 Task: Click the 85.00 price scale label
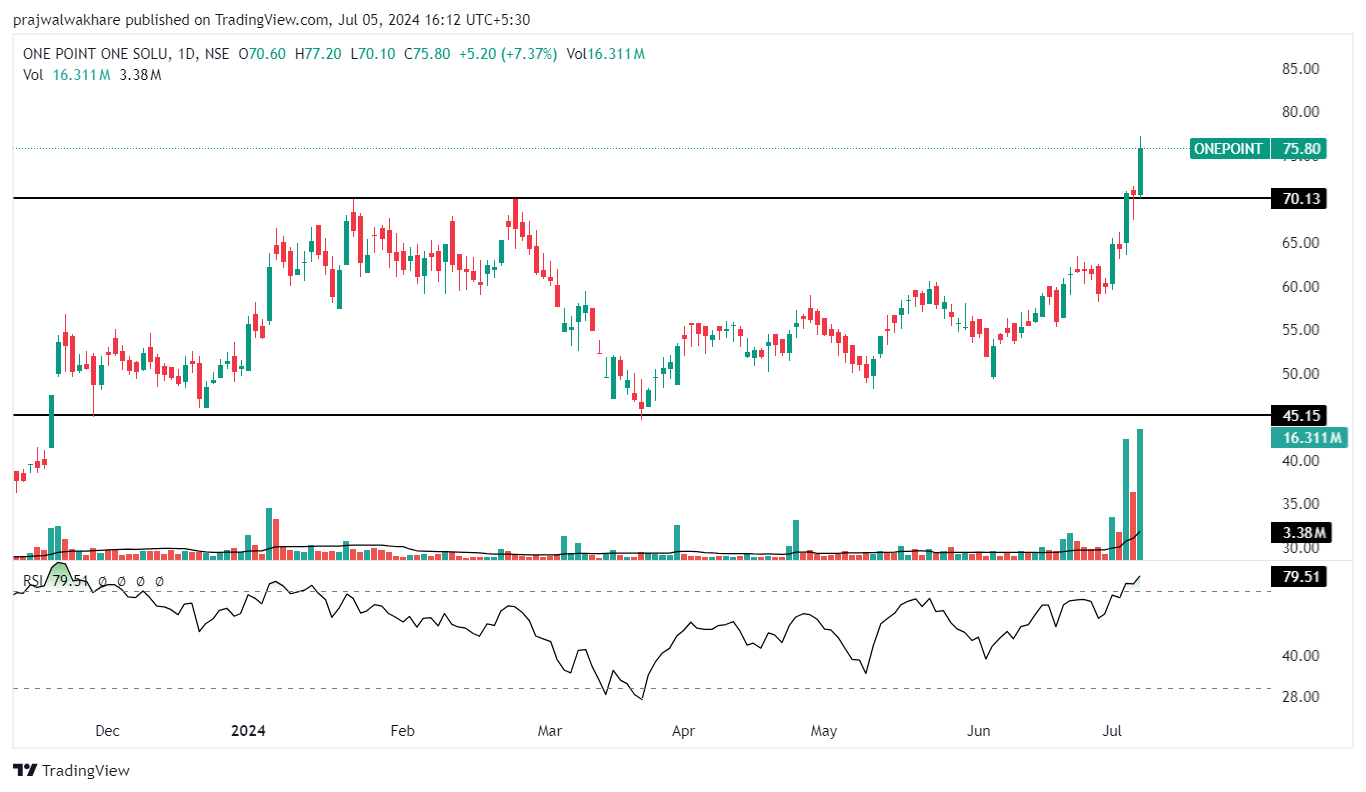pyautogui.click(x=1300, y=69)
